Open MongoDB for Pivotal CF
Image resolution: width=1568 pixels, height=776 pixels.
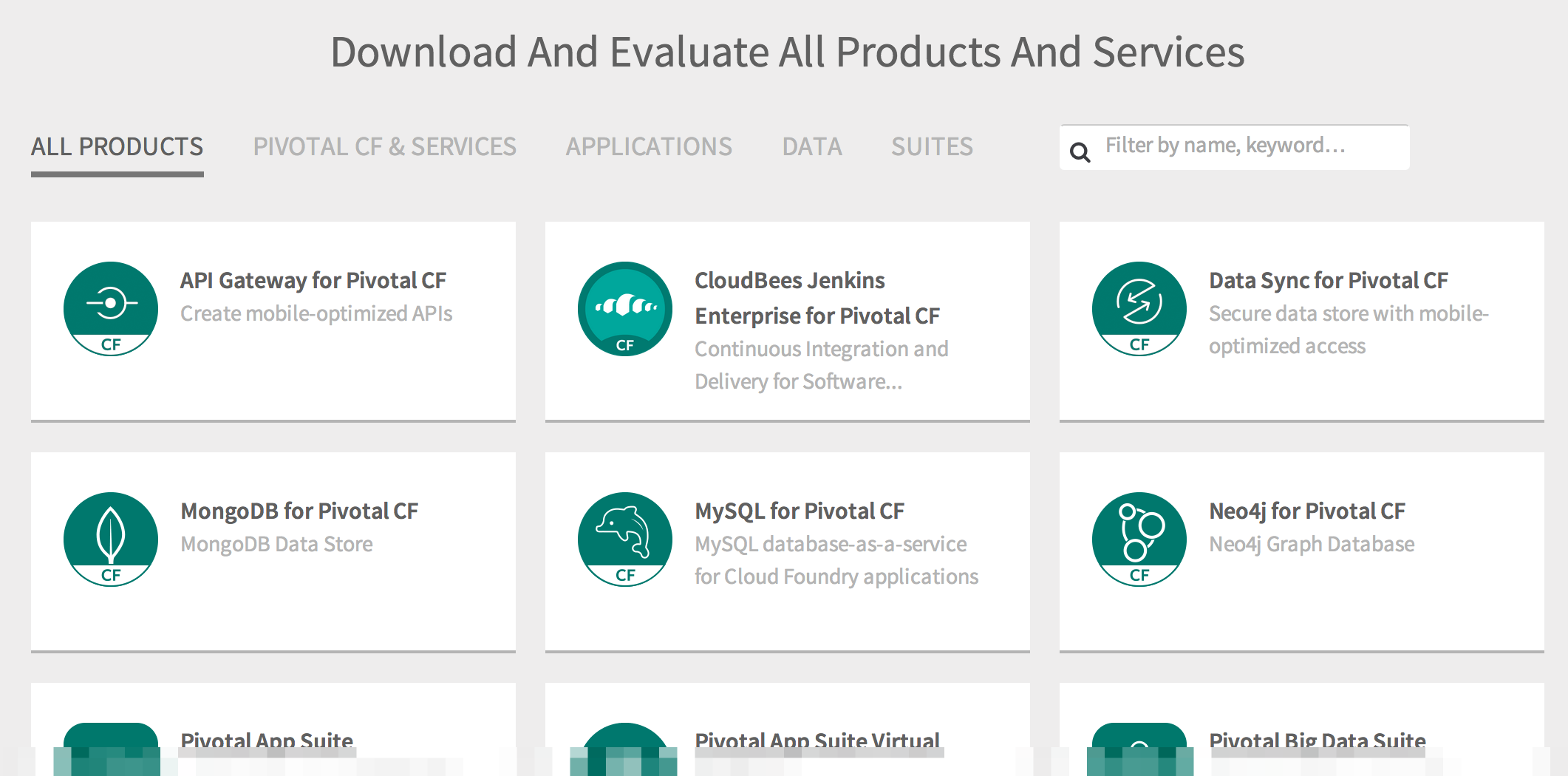click(x=299, y=511)
